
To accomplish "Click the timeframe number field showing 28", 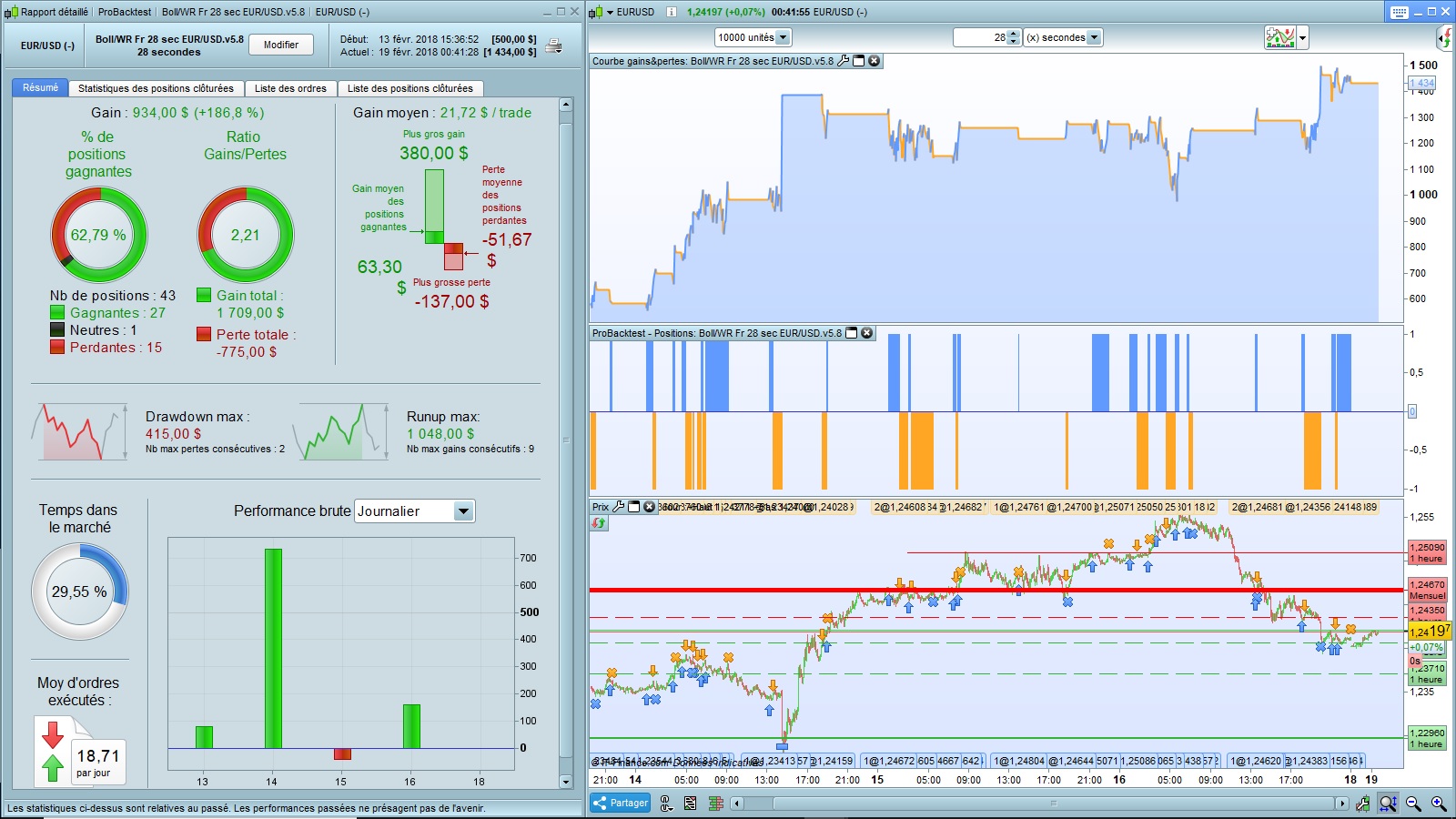I will (x=981, y=37).
